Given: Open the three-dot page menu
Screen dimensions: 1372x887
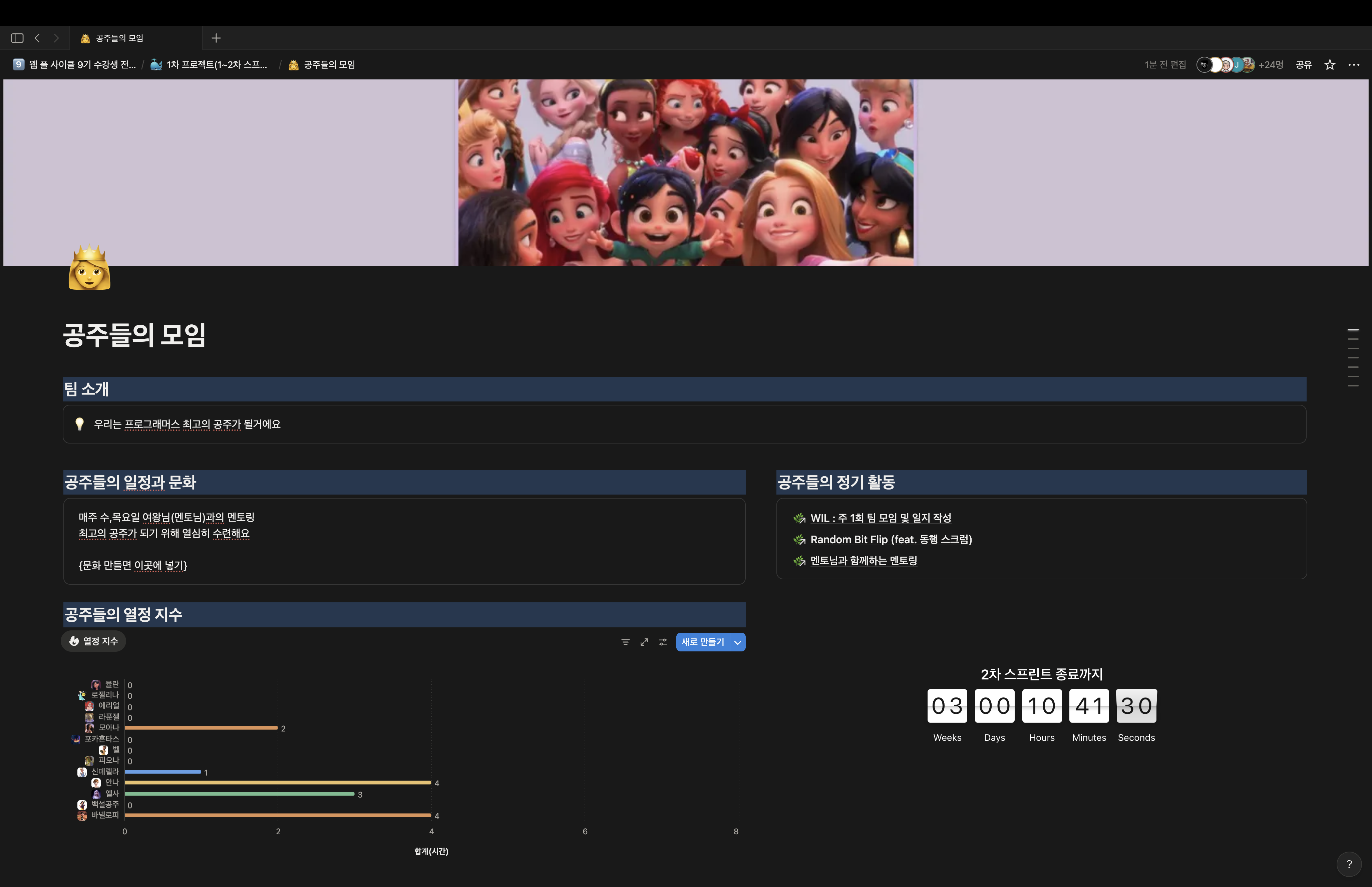Looking at the screenshot, I should (x=1354, y=64).
